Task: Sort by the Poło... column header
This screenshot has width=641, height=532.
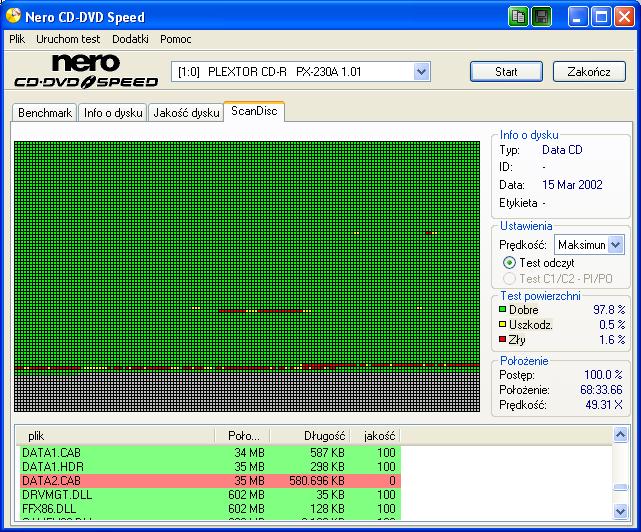Action: click(x=243, y=436)
